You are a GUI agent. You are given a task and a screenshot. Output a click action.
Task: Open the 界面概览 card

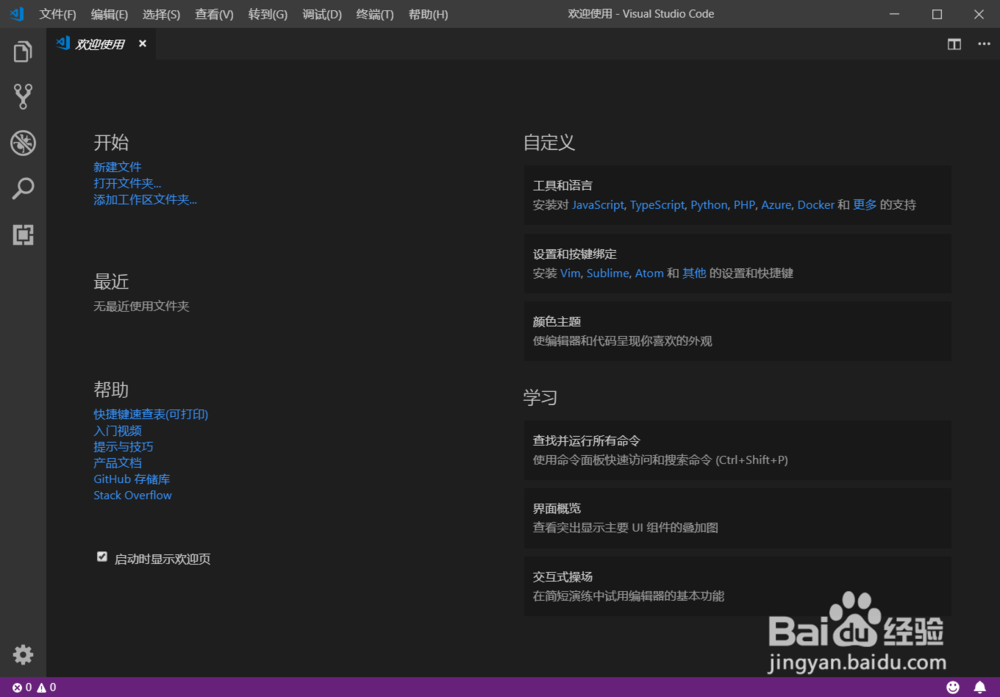(737, 518)
